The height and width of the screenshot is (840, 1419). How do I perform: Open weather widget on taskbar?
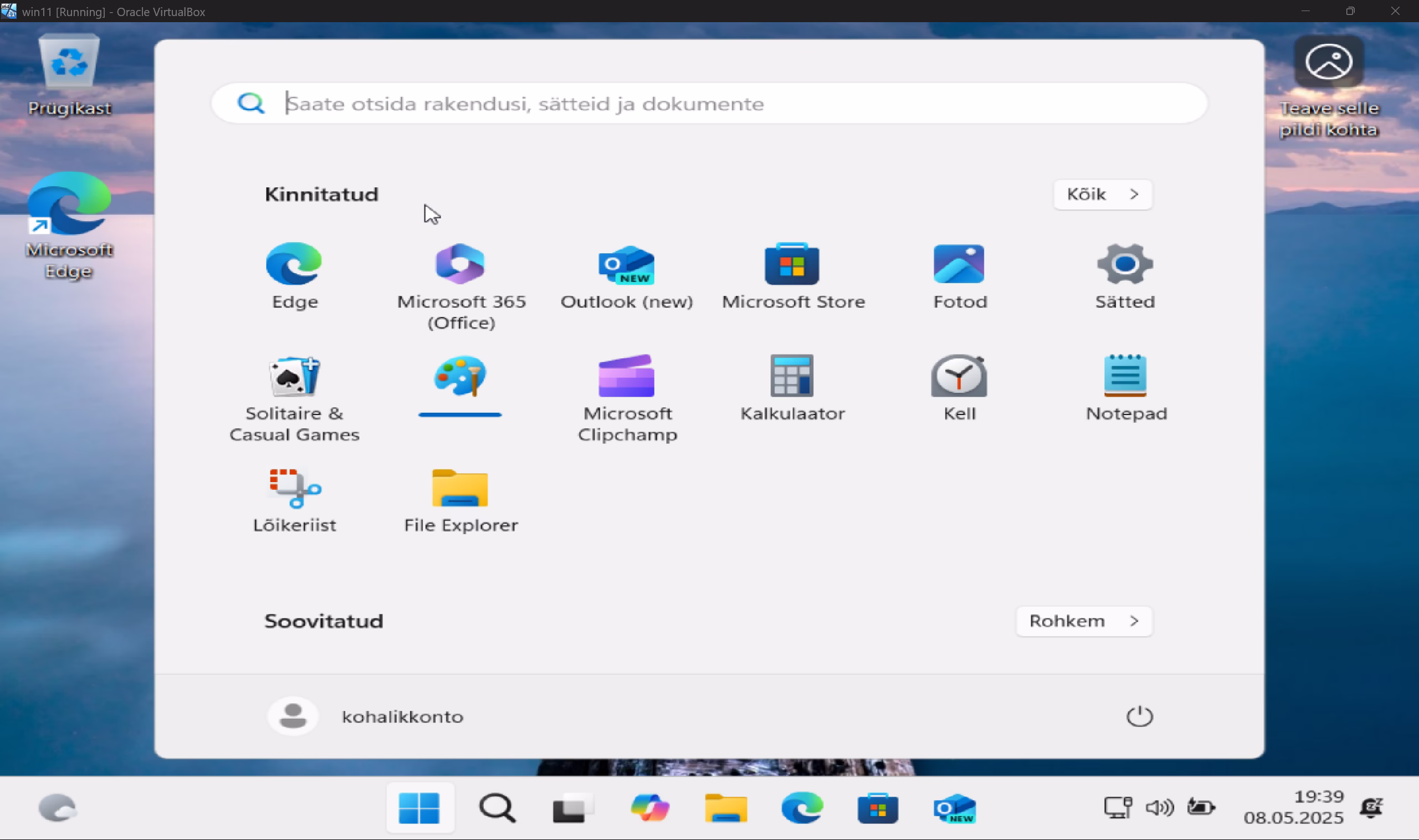coord(57,808)
